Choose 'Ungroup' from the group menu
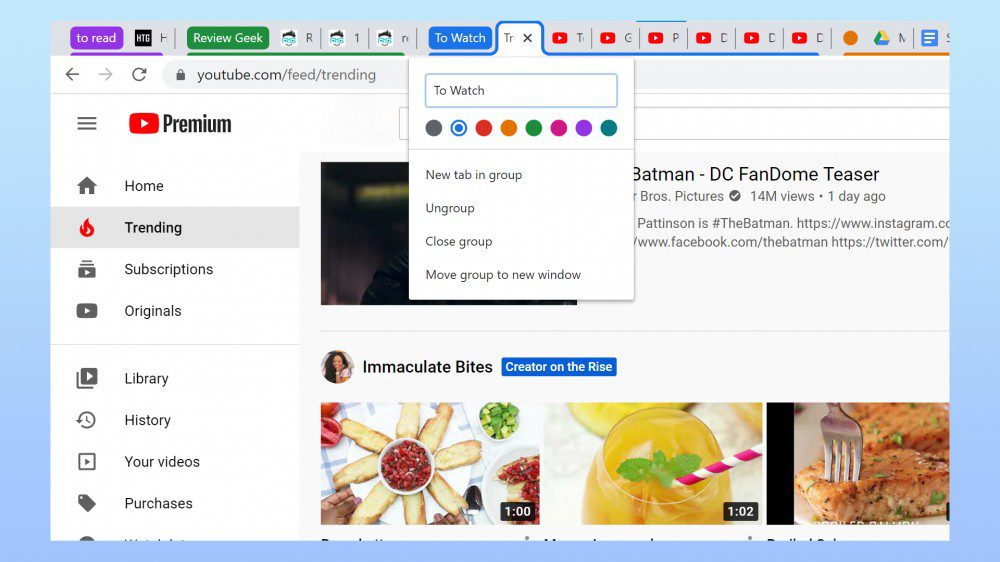This screenshot has width=1000, height=562. pos(450,208)
